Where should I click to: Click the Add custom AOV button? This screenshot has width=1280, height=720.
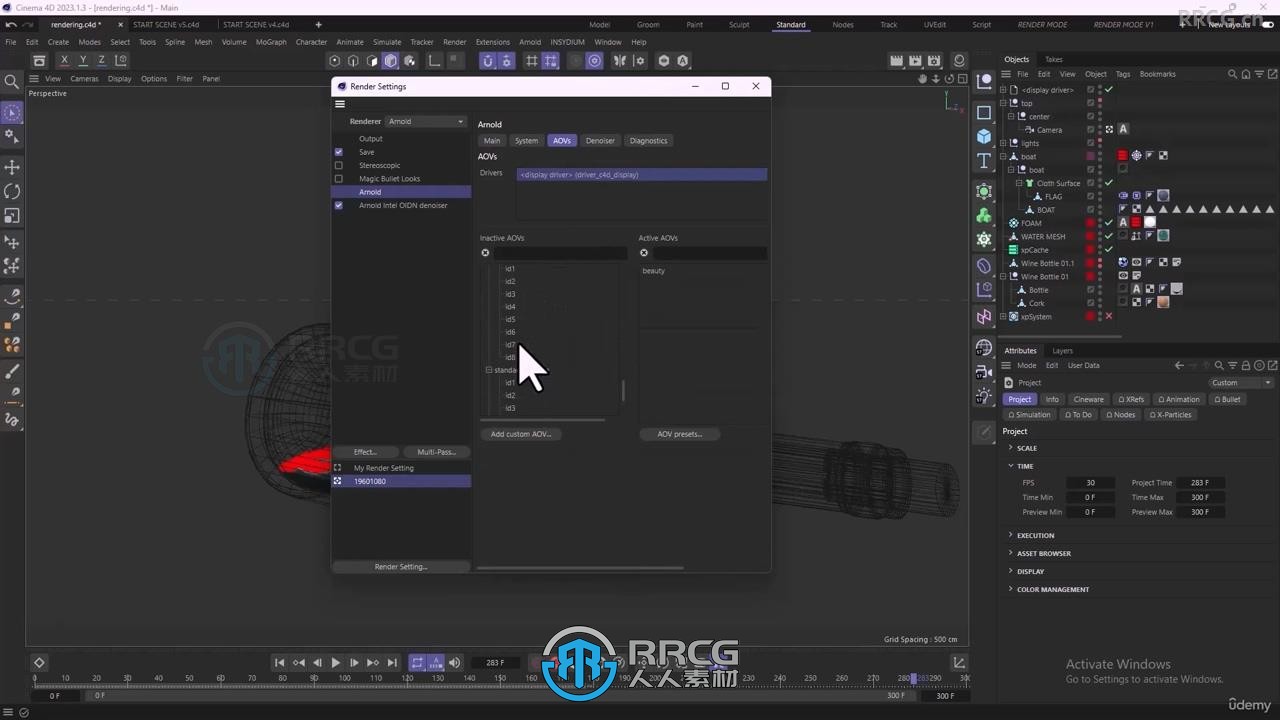click(521, 434)
